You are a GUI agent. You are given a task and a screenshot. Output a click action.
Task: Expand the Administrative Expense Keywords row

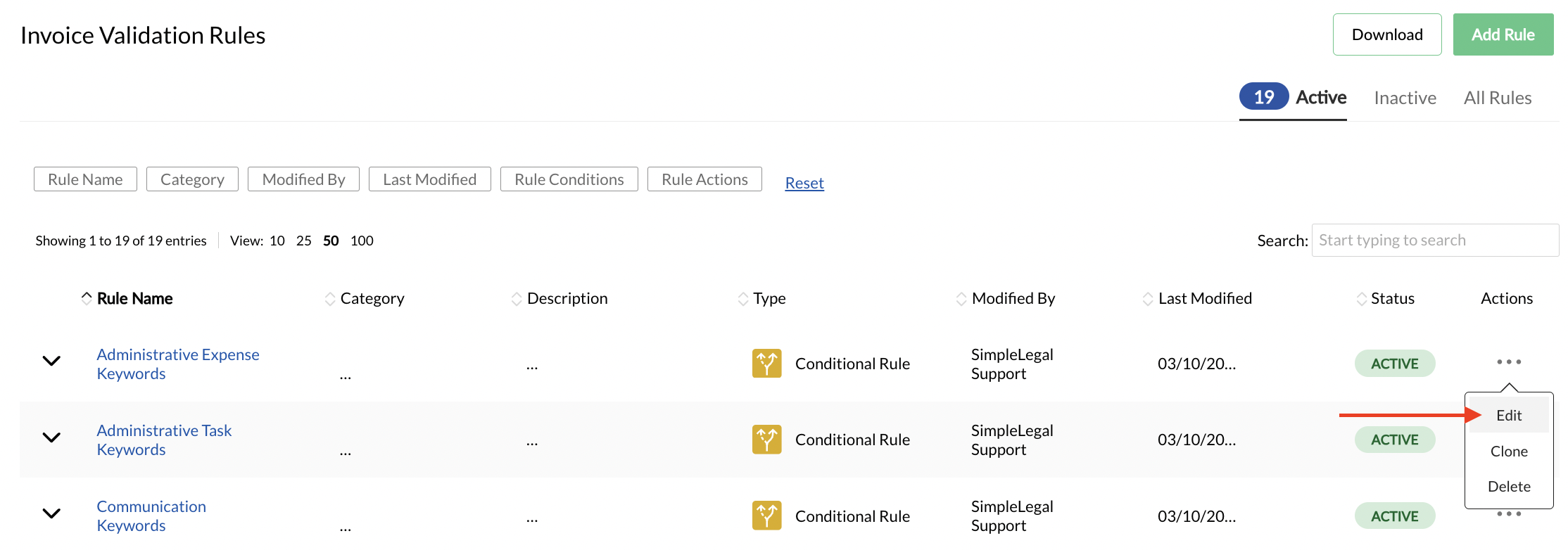click(x=51, y=362)
